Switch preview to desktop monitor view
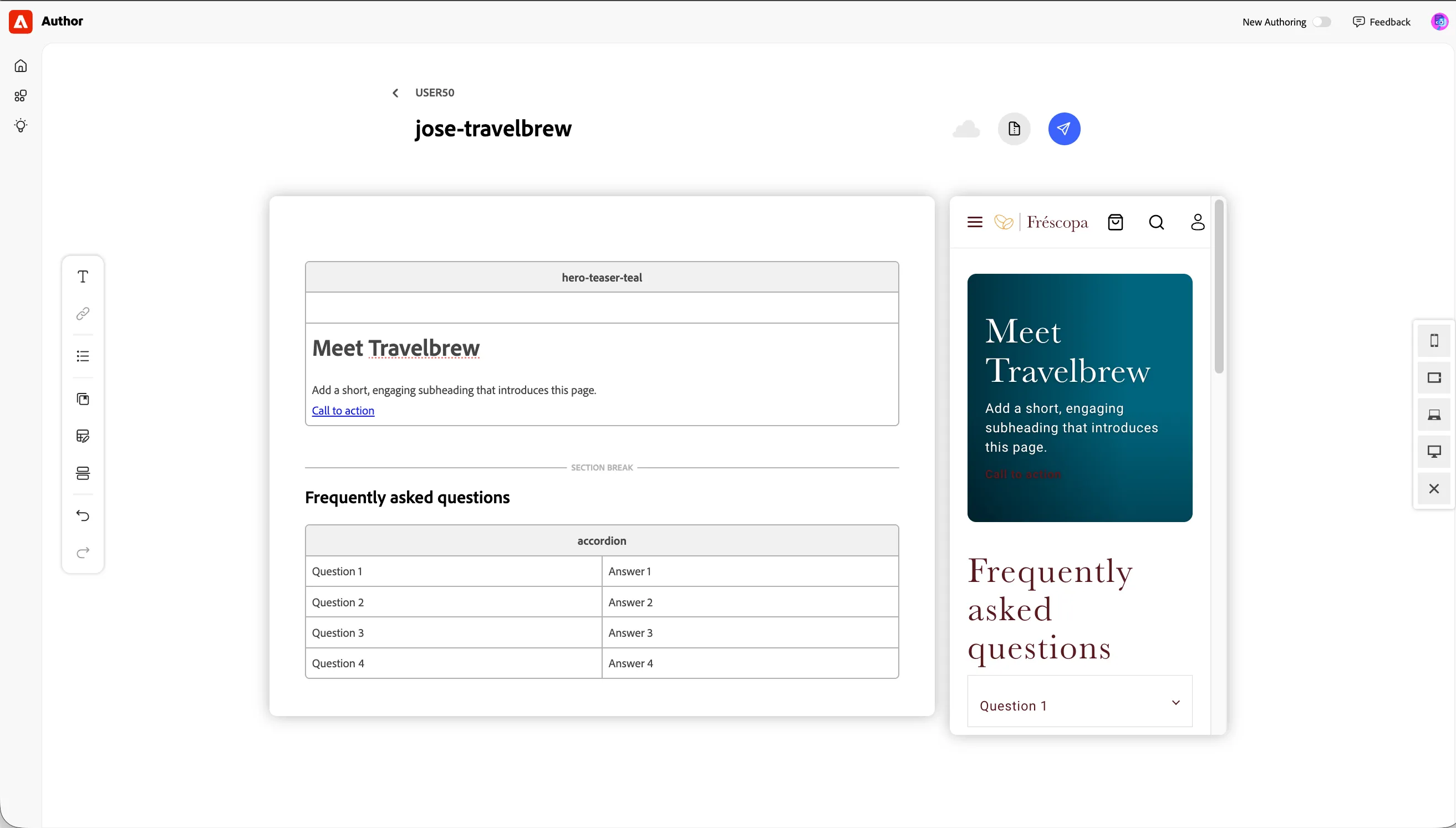 point(1434,452)
